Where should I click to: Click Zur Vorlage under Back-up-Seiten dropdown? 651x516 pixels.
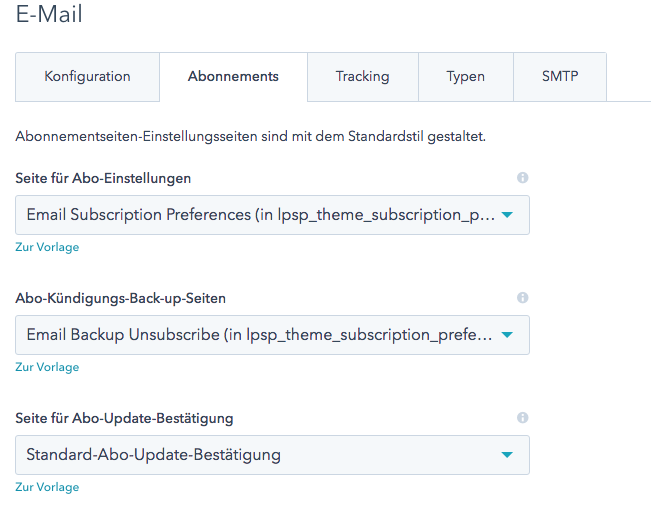pos(47,367)
